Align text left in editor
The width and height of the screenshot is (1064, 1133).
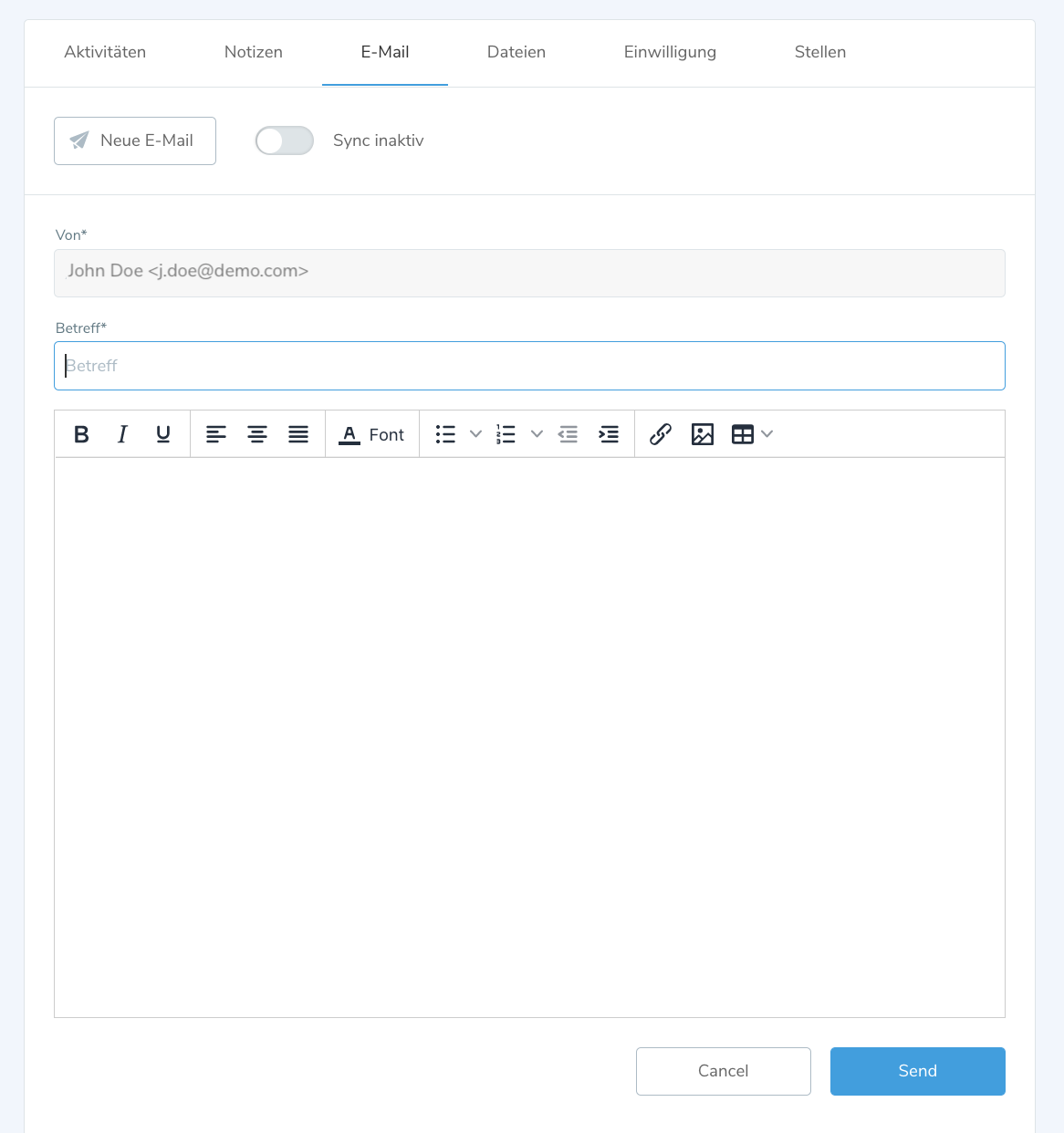click(x=216, y=434)
